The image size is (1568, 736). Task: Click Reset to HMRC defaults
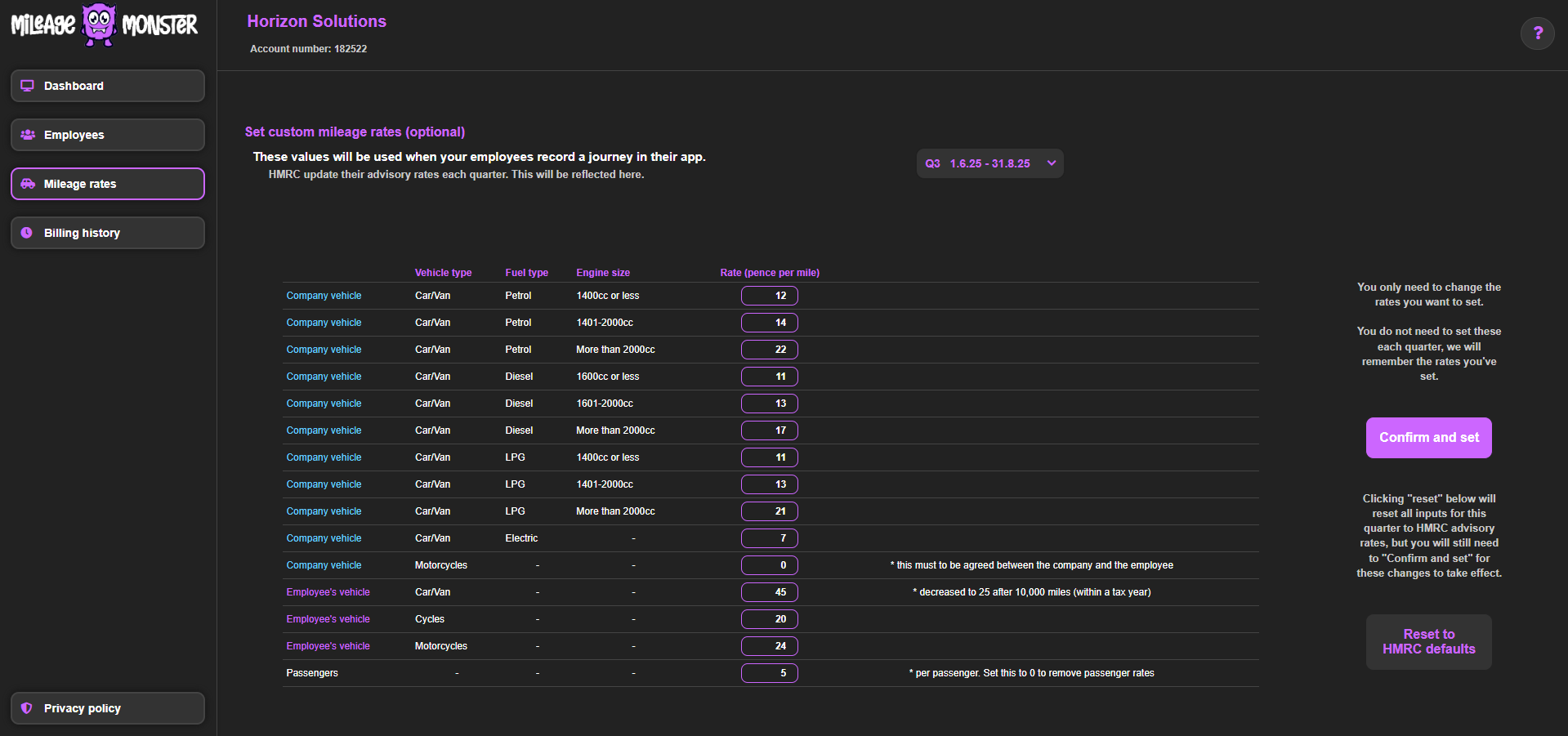pyautogui.click(x=1429, y=642)
